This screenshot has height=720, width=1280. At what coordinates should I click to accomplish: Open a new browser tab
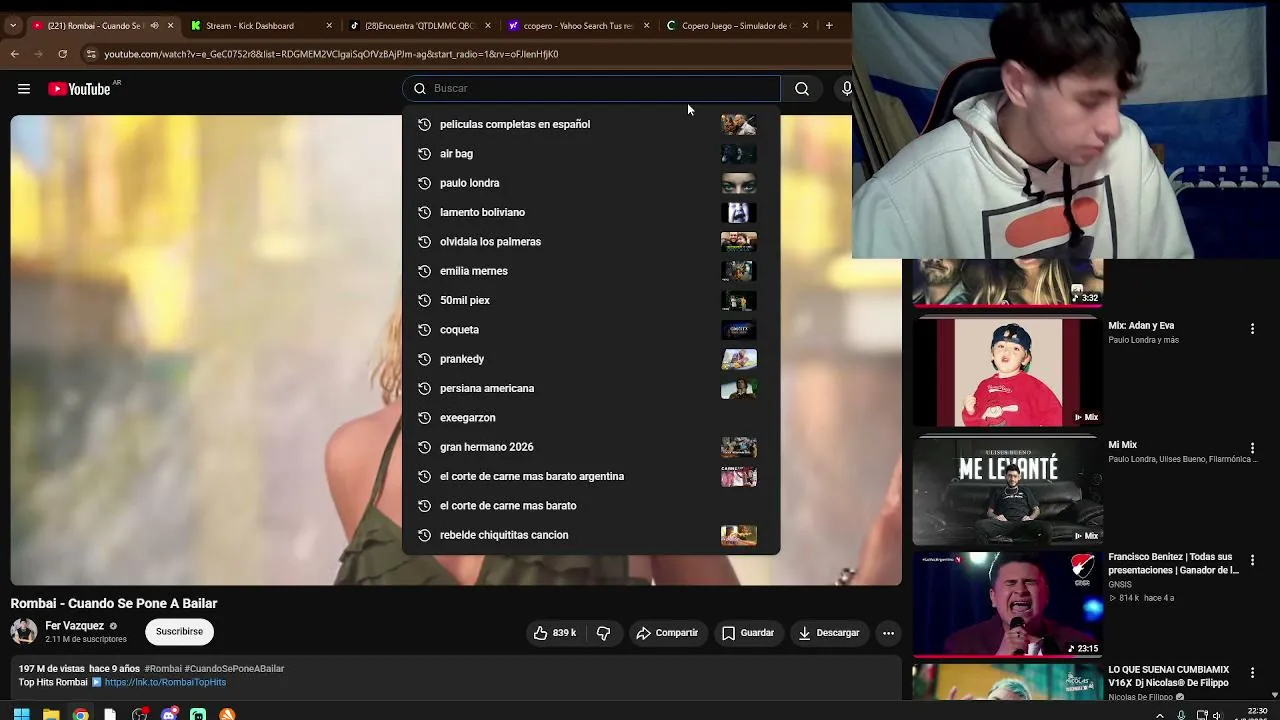pyautogui.click(x=829, y=26)
